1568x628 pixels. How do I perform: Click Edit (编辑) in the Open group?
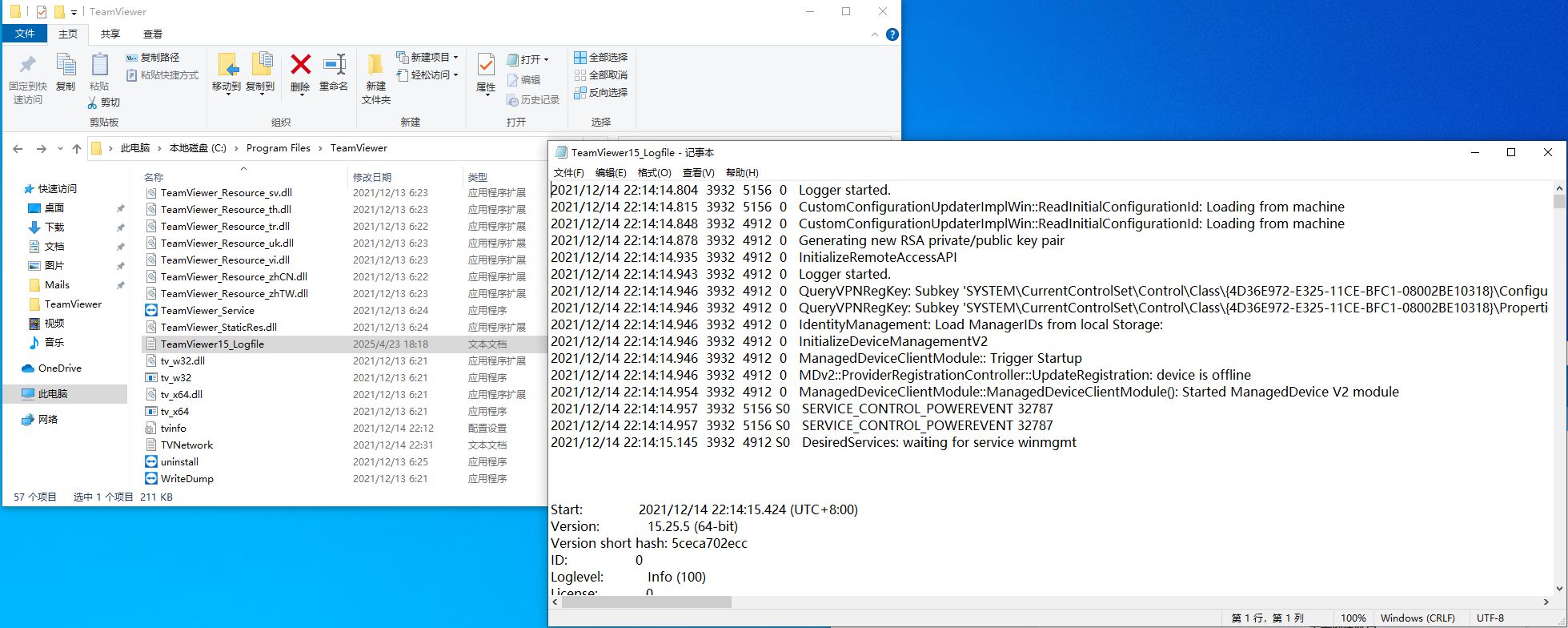point(524,80)
